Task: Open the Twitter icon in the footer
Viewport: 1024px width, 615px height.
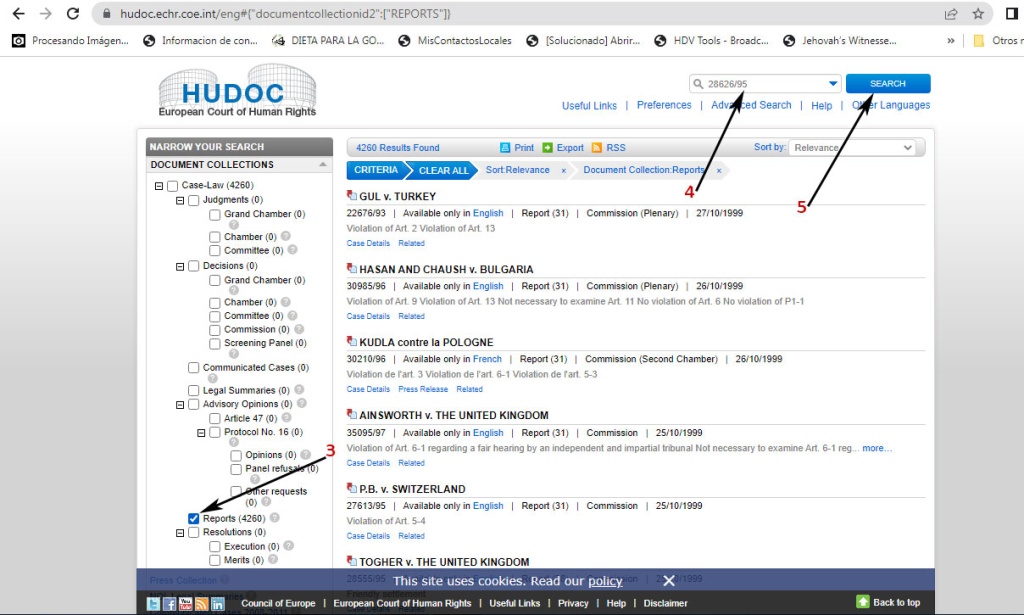Action: tap(153, 604)
